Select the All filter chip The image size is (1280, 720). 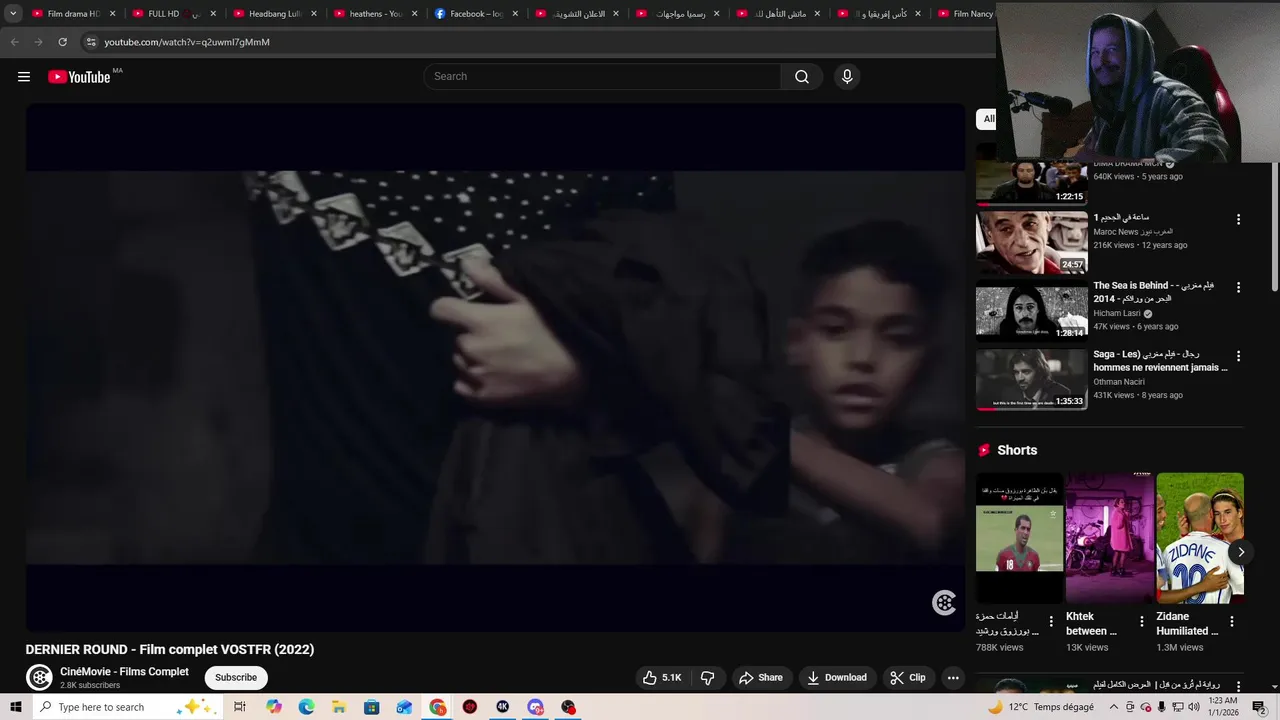pos(988,119)
